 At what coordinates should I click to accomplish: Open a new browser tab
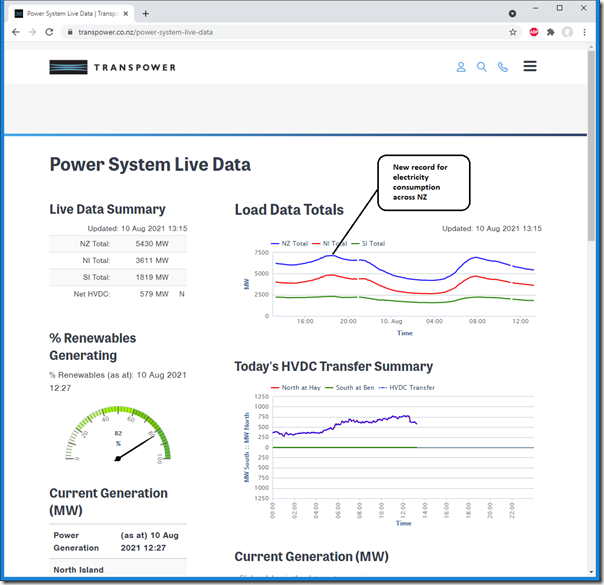point(145,14)
